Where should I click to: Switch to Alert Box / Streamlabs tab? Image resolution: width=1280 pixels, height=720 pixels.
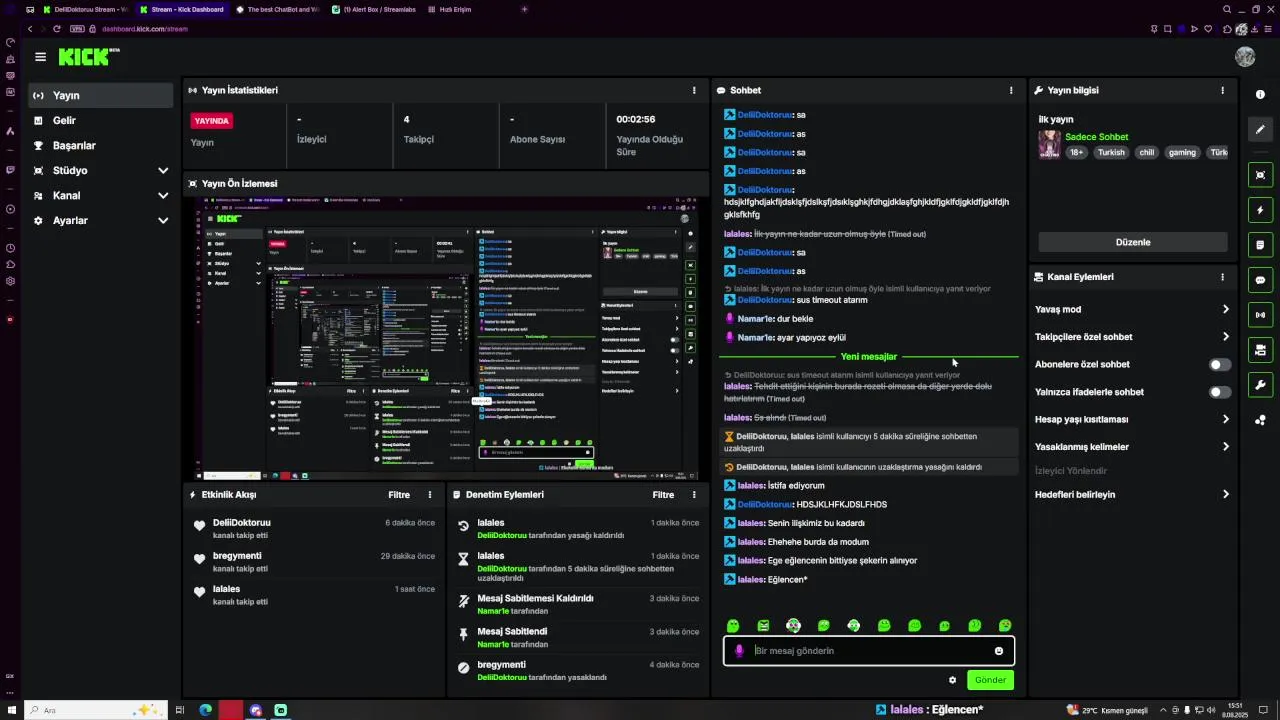pos(374,9)
